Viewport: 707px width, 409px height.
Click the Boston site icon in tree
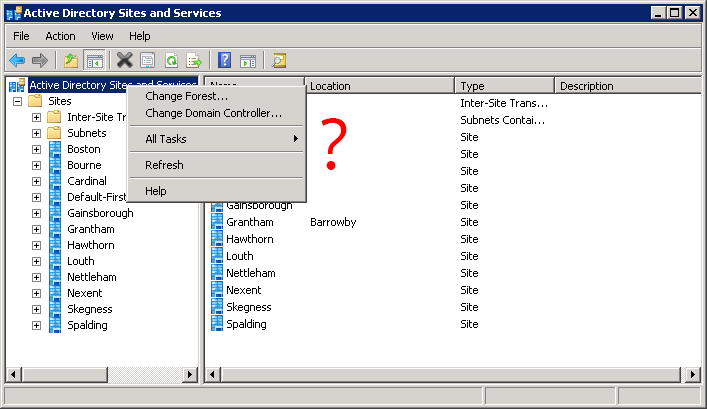point(55,149)
